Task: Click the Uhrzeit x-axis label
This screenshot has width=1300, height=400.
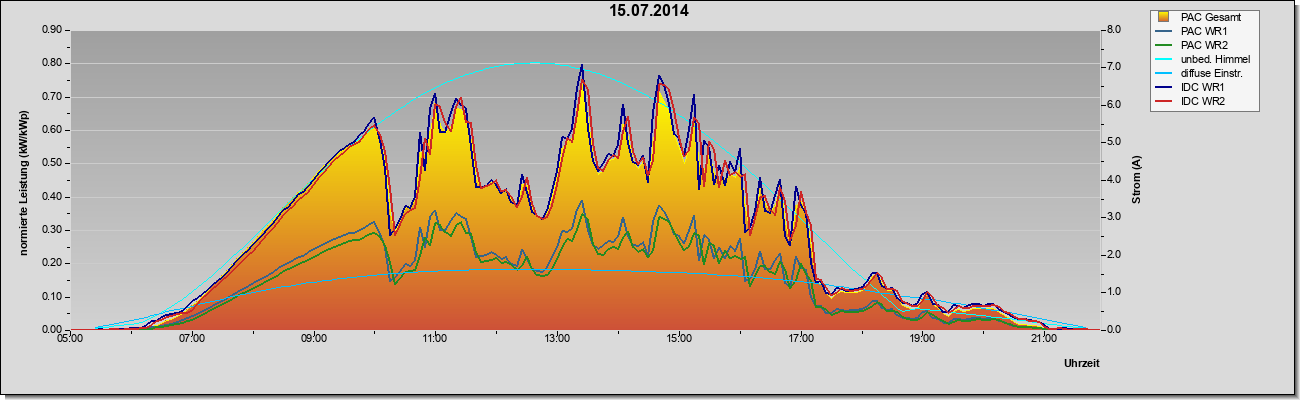Action: click(1082, 364)
